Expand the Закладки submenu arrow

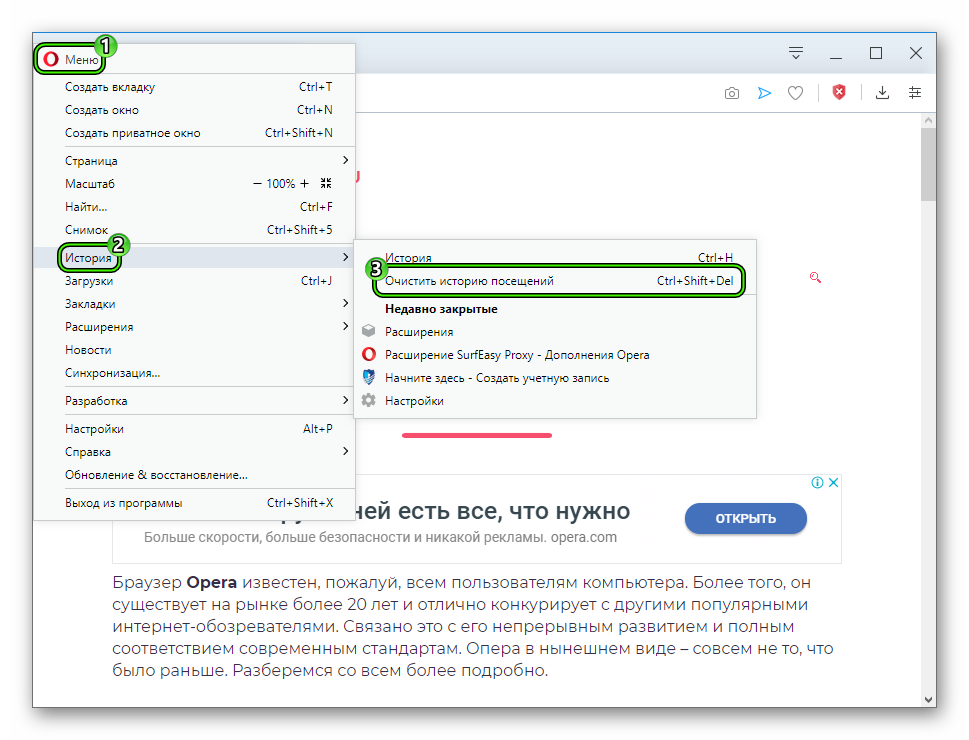(345, 303)
